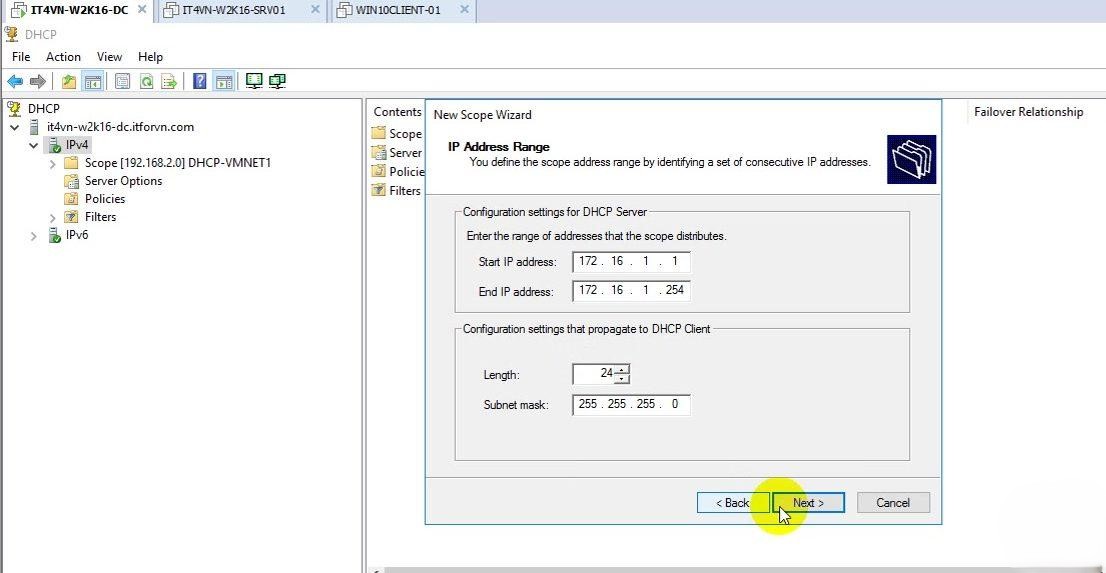Click the green Refresh toolbar icon
1106x573 pixels.
pos(146,82)
